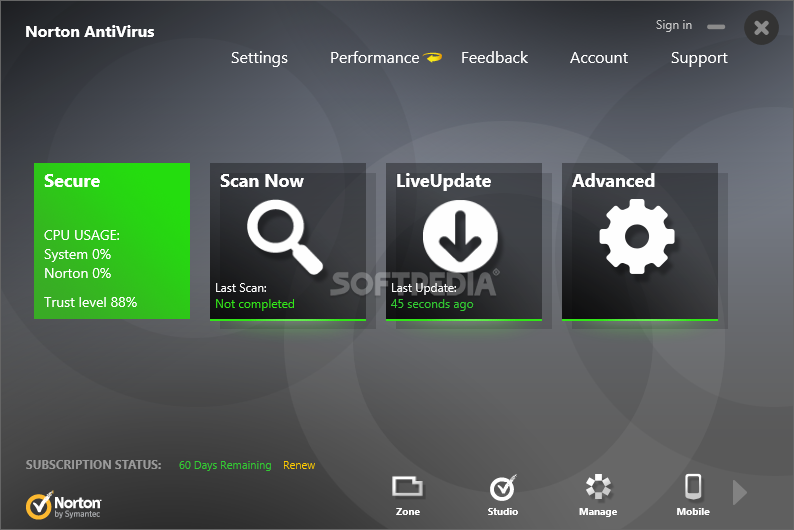
Task: Click '60 Days Remaining' subscription text
Action: click(x=225, y=465)
